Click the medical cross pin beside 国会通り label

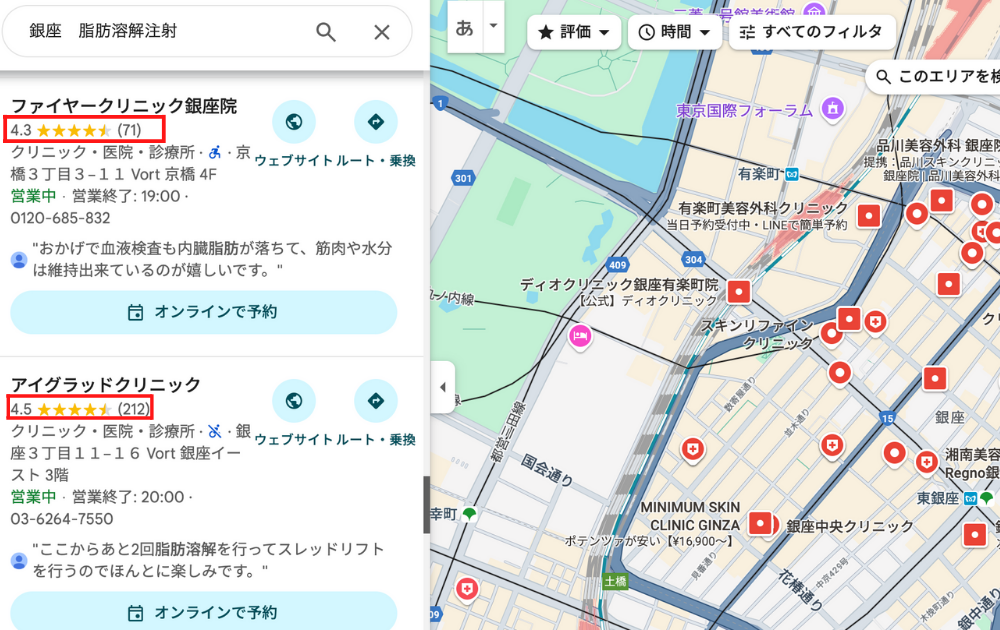tap(693, 449)
